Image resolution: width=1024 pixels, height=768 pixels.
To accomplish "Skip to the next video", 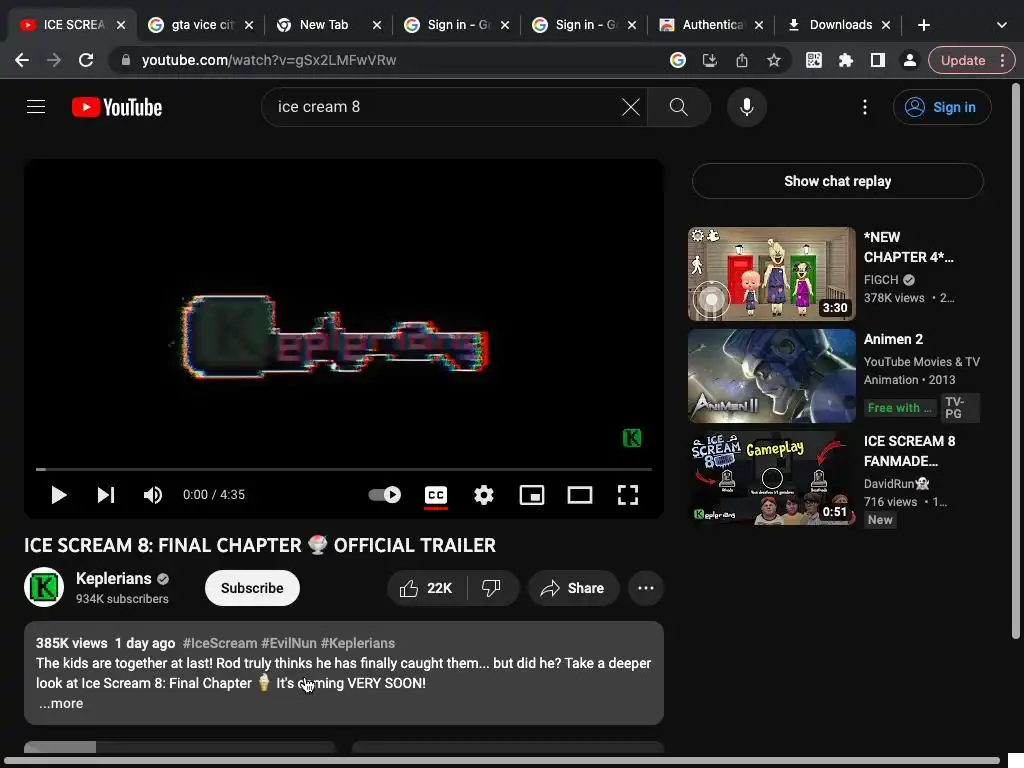I will (x=106, y=495).
